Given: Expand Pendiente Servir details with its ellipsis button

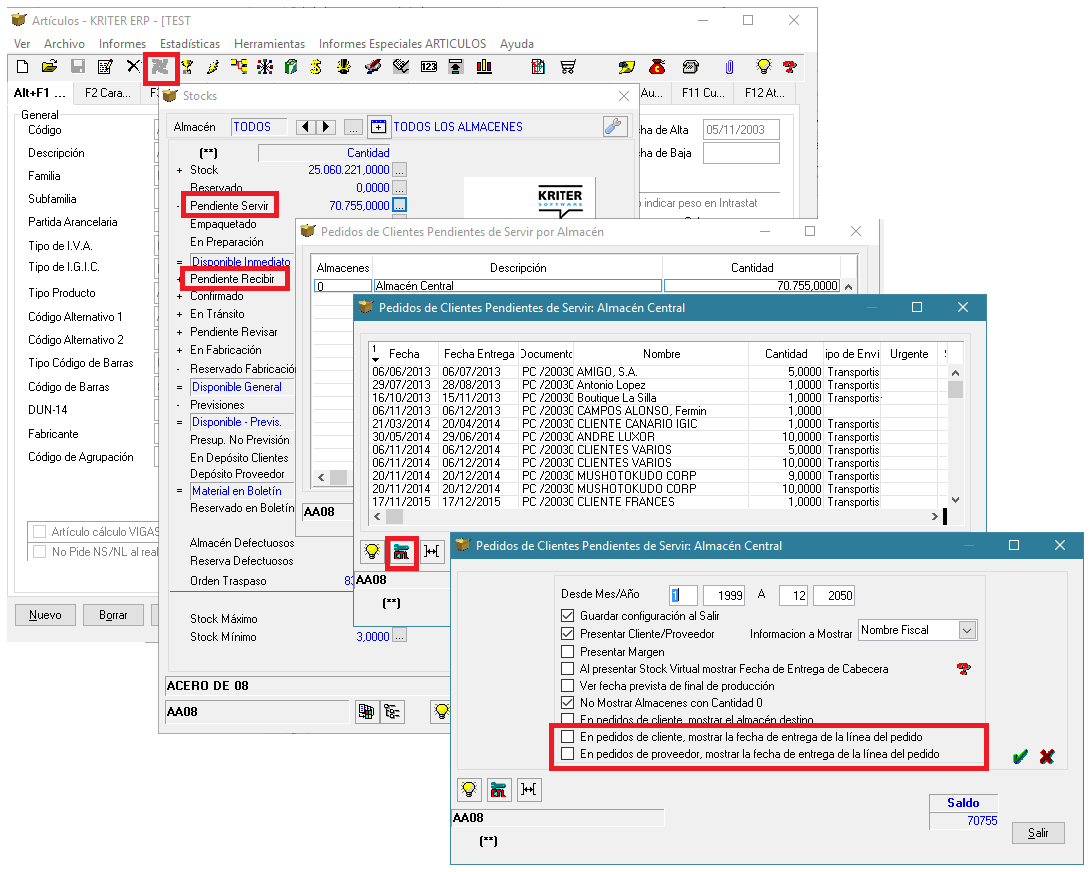Looking at the screenshot, I should pyautogui.click(x=400, y=206).
